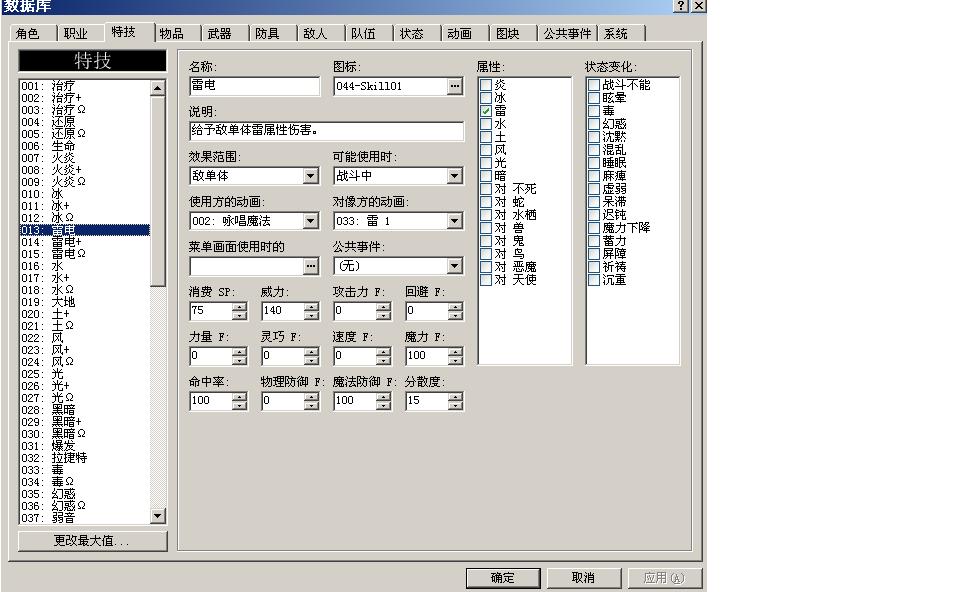Open the 可能使用时 dropdown
Image resolution: width=960 pixels, height=592 pixels.
[454, 176]
